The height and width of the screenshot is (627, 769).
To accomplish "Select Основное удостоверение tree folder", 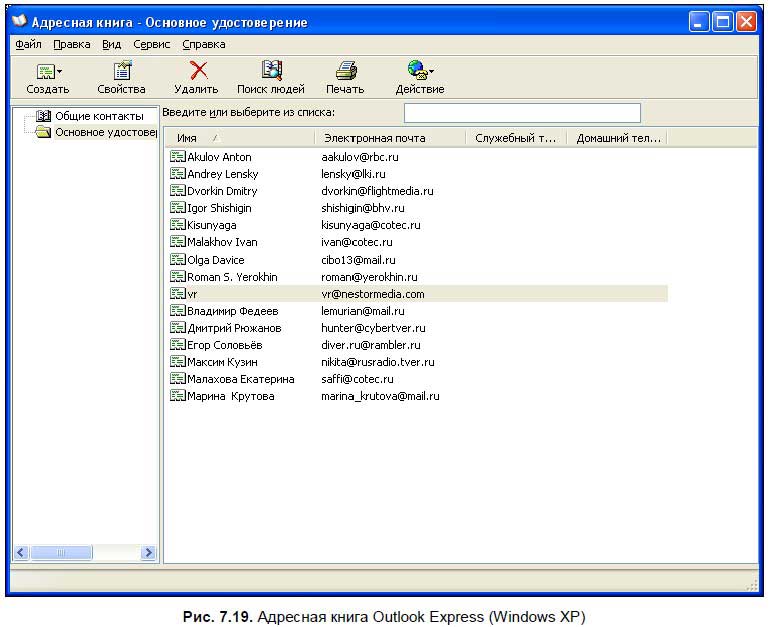I will (105, 132).
